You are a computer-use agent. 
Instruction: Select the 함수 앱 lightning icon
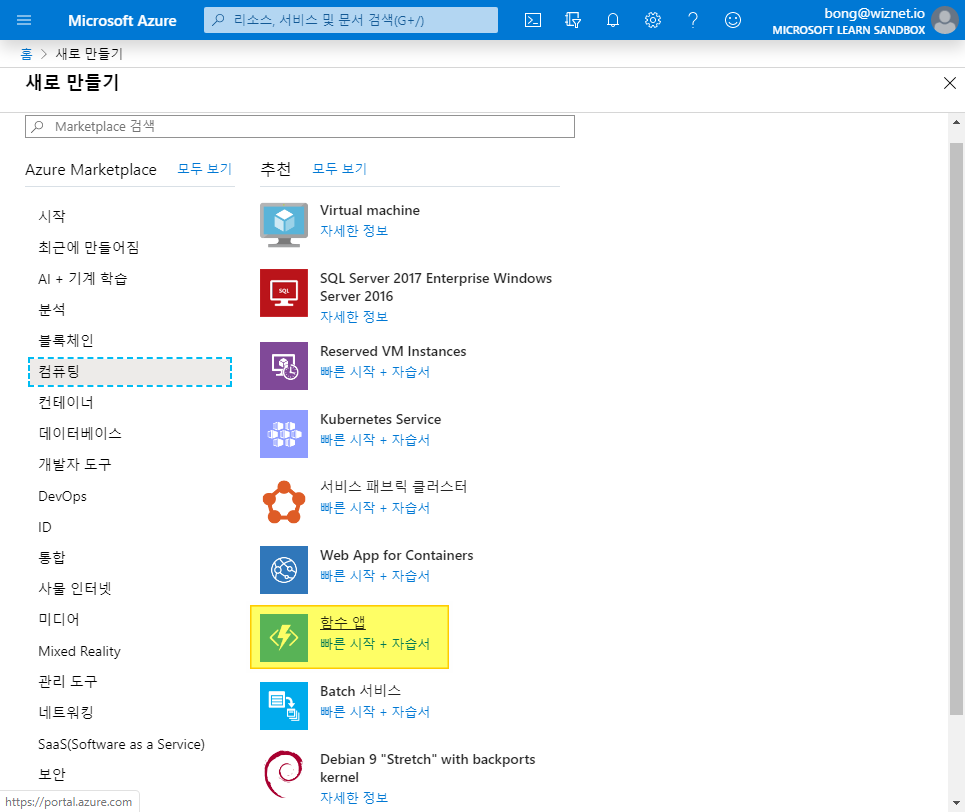284,638
